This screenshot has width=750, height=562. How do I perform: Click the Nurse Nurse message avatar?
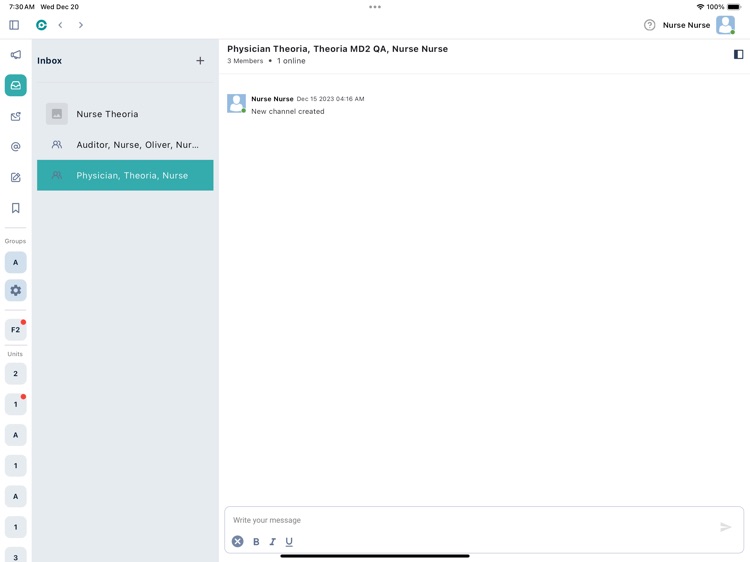tap(236, 103)
